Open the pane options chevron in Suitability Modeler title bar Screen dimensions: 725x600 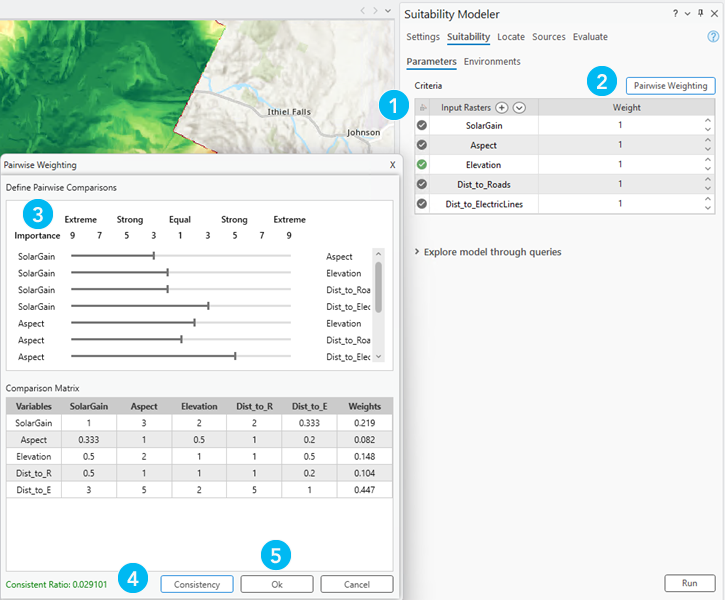(x=688, y=14)
